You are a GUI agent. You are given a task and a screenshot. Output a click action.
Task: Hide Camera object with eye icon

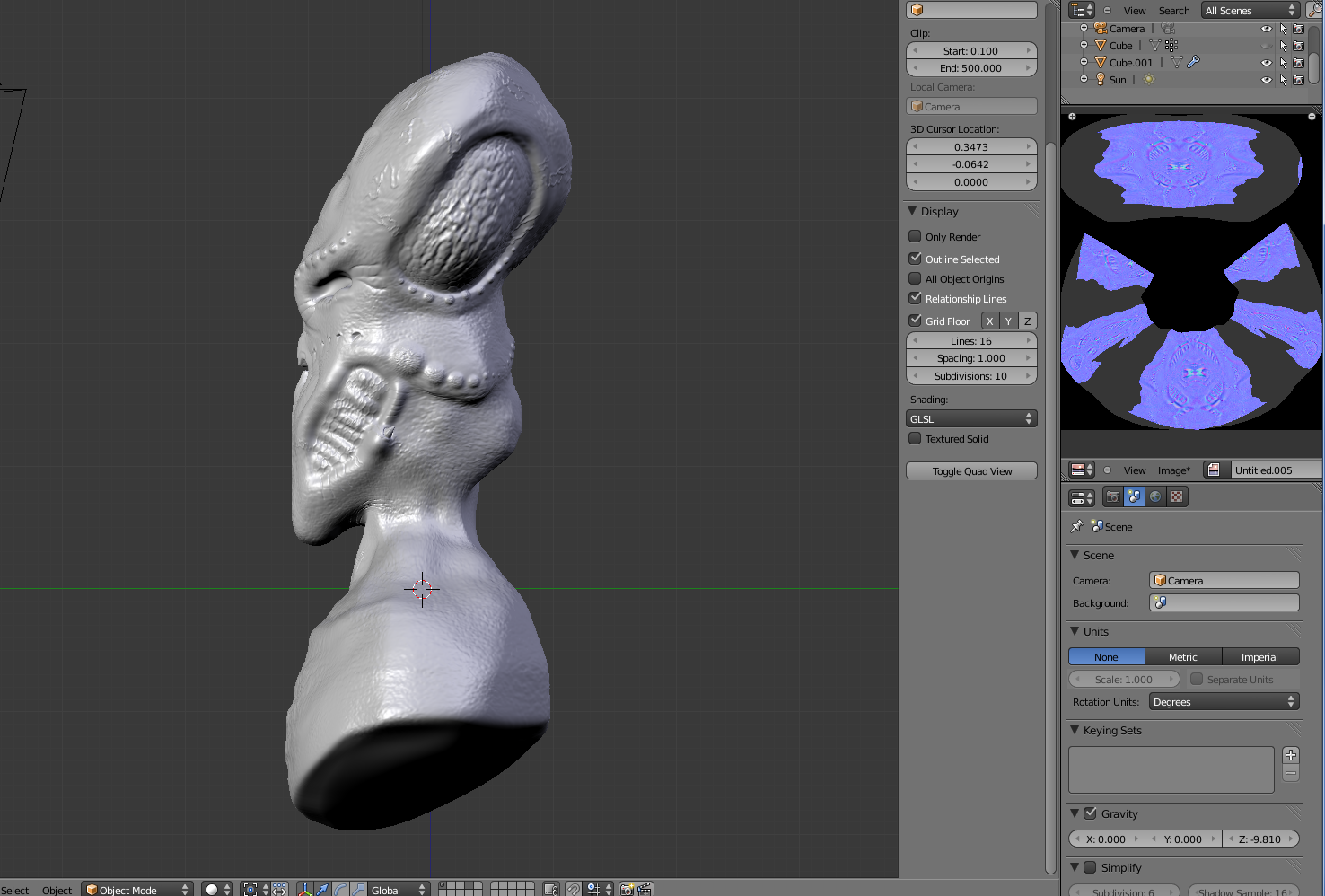coord(1267,29)
